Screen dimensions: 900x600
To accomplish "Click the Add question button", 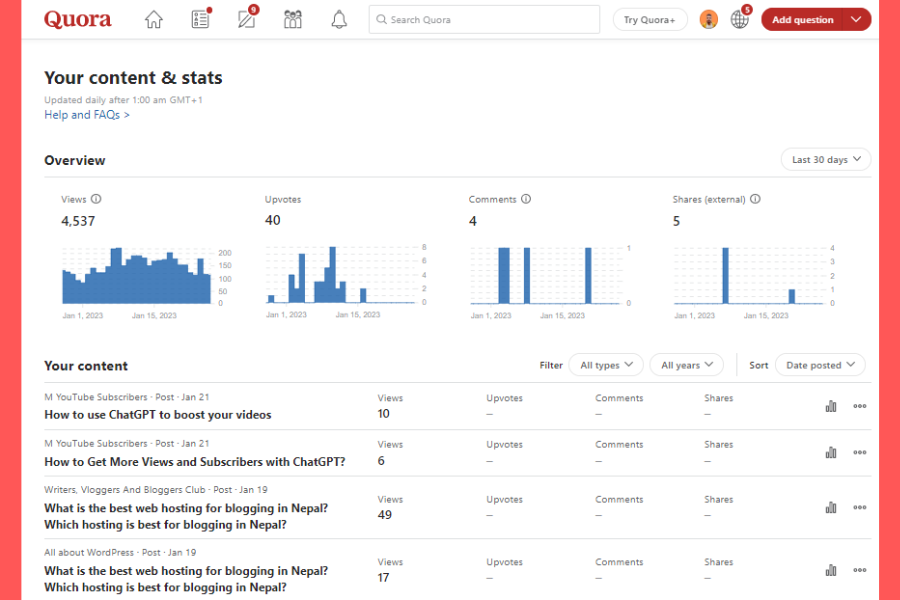I will [802, 20].
